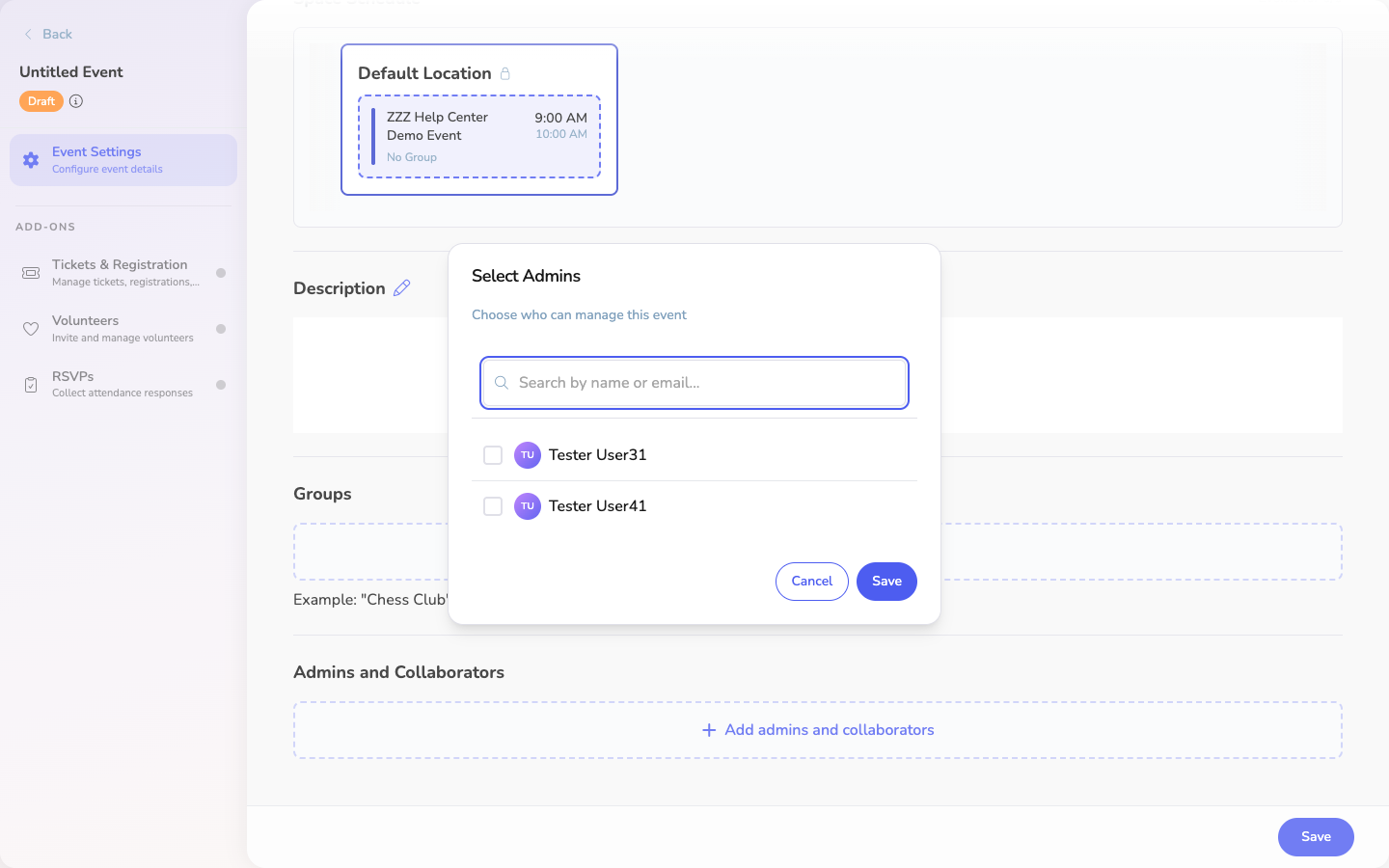Click the Tester User41 name
The height and width of the screenshot is (868, 1389).
click(x=597, y=506)
